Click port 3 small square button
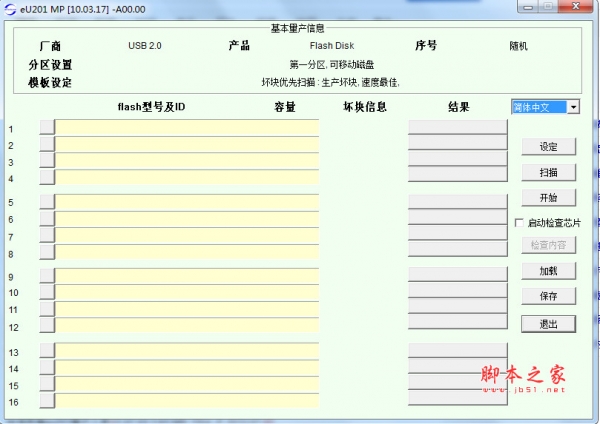 [x=47, y=160]
